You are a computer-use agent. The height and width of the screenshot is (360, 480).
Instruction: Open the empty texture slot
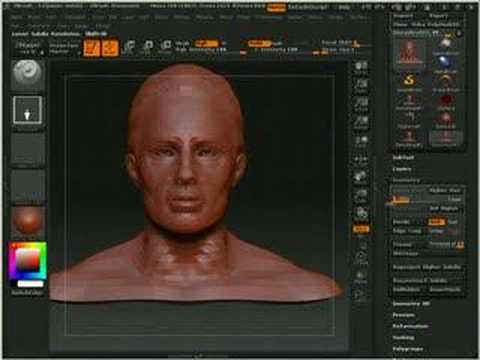[x=27, y=185]
